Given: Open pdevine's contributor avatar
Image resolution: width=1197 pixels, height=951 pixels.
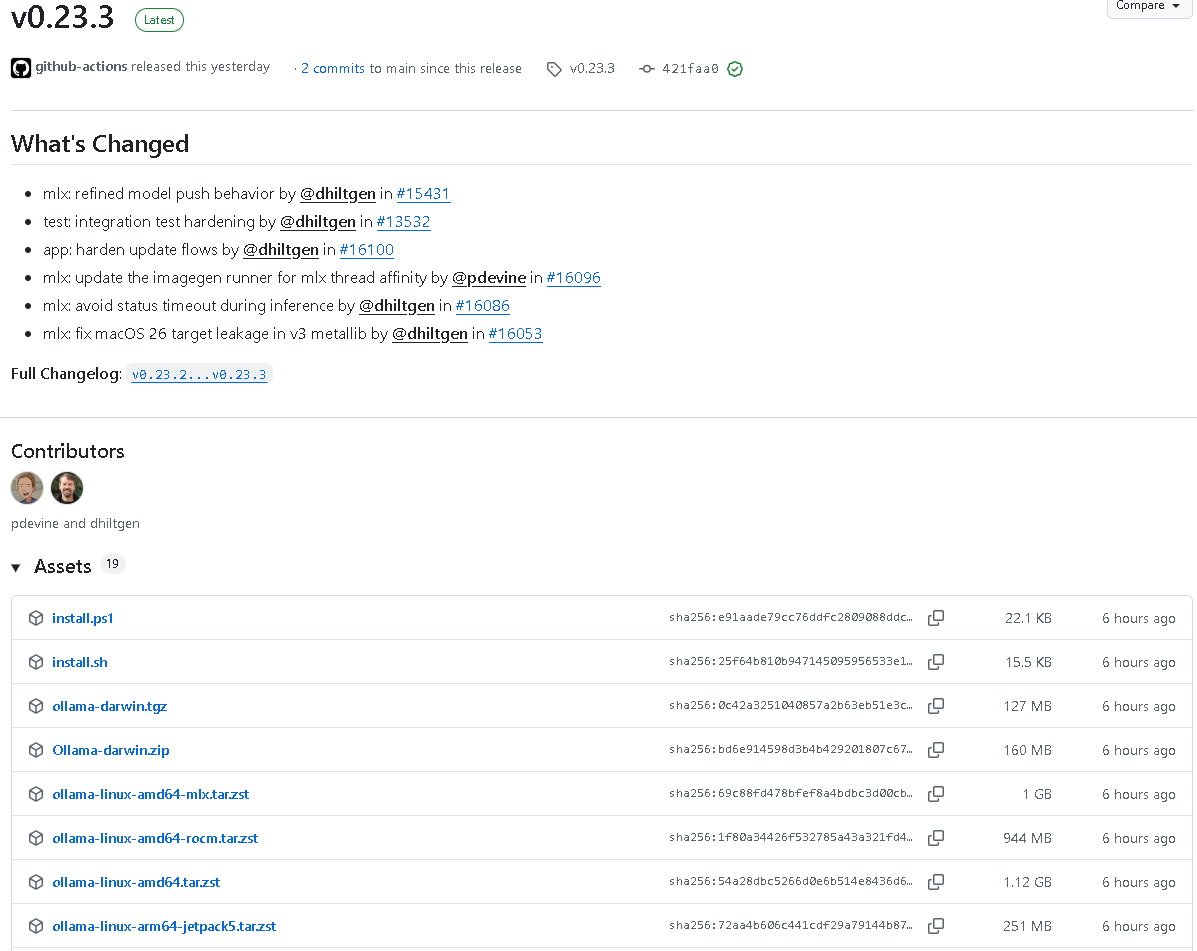Looking at the screenshot, I should [x=27, y=488].
